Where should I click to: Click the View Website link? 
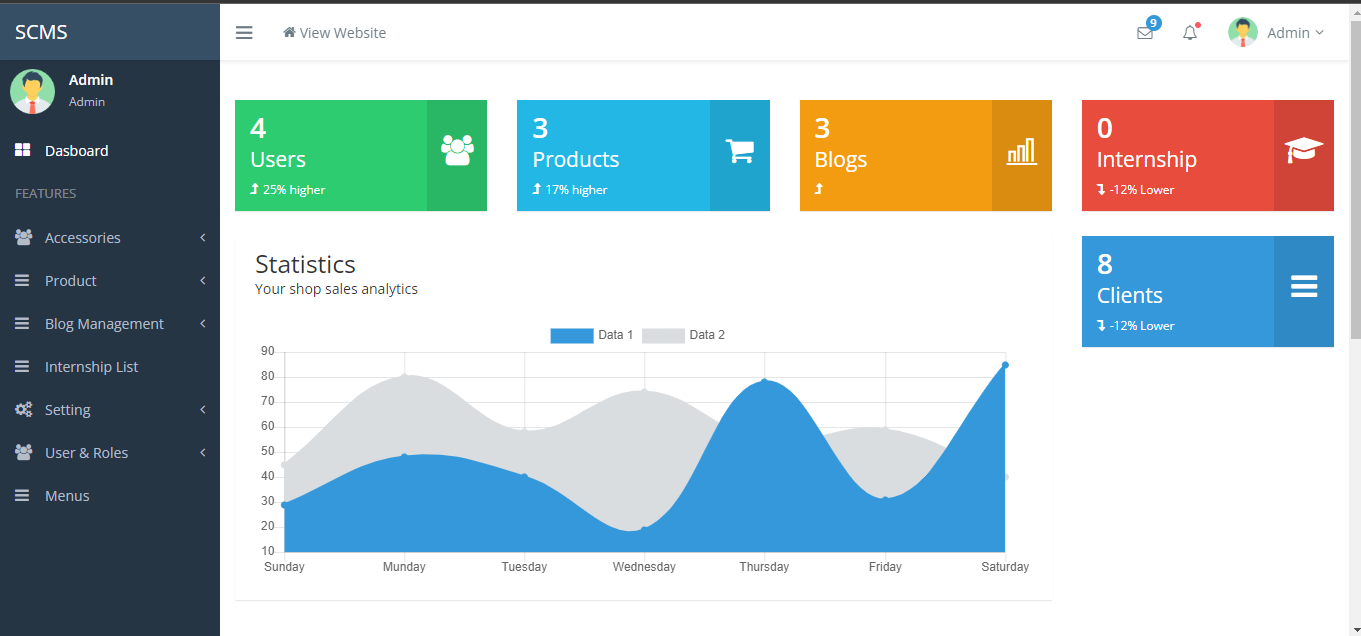coord(335,33)
